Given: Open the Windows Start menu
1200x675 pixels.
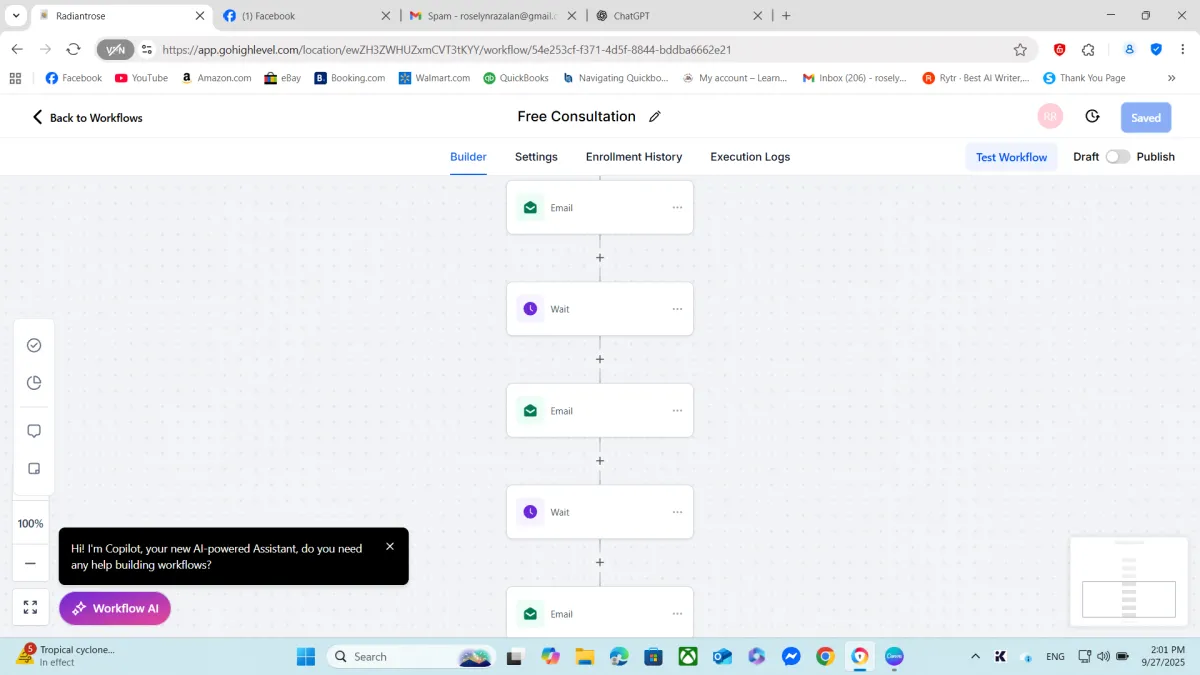Looking at the screenshot, I should point(306,657).
